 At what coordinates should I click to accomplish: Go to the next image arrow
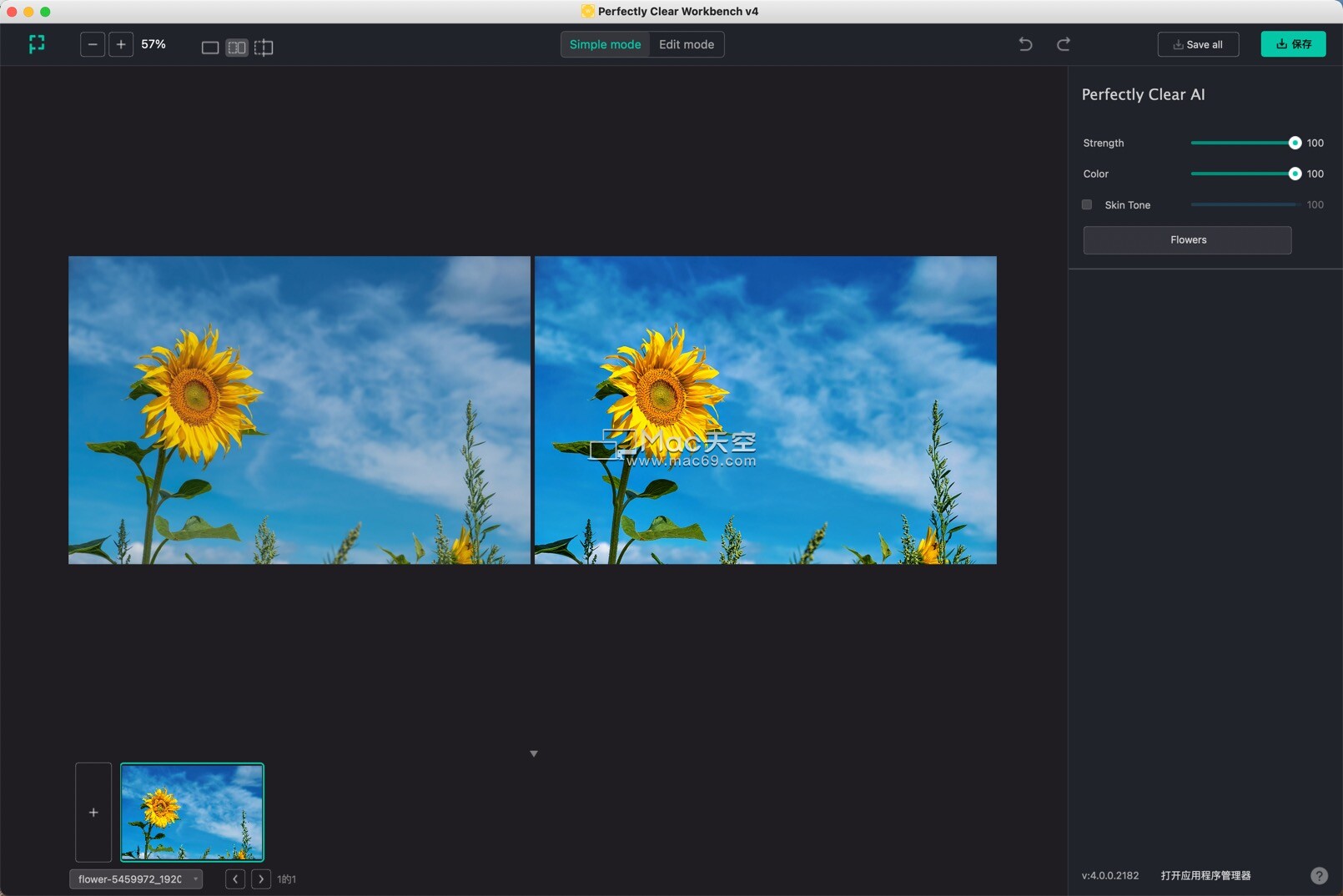click(261, 879)
